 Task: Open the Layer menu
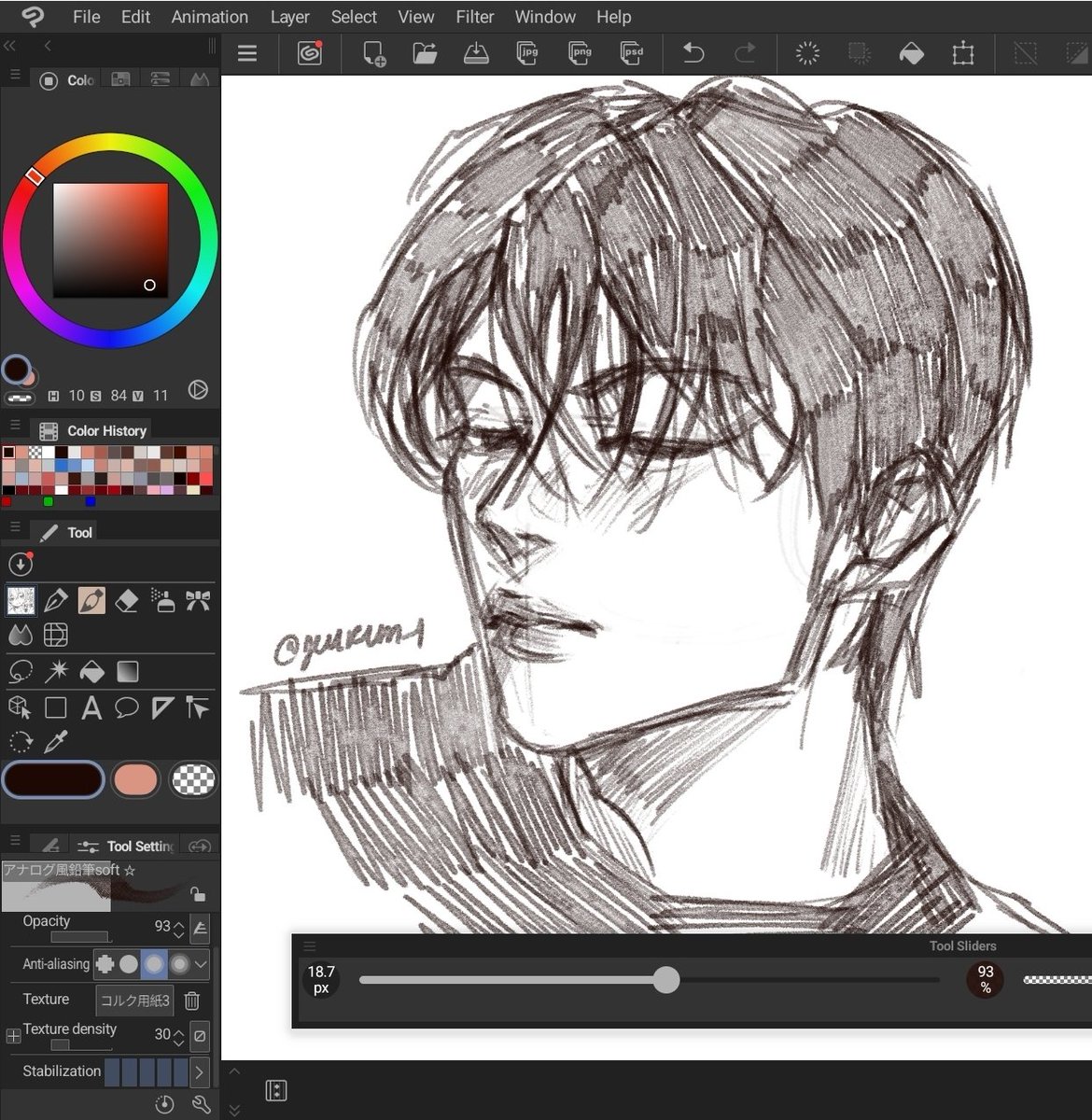point(289,17)
